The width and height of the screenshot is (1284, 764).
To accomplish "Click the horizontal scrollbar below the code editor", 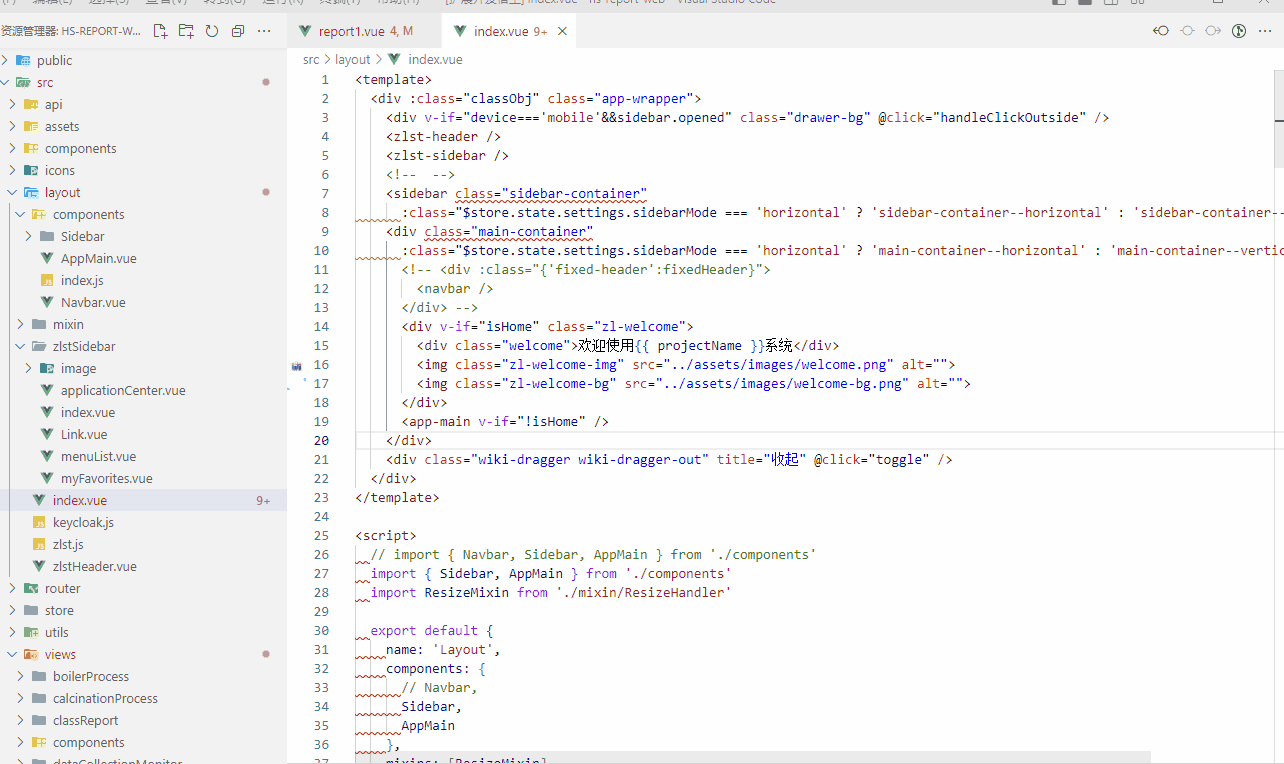I will (x=750, y=757).
